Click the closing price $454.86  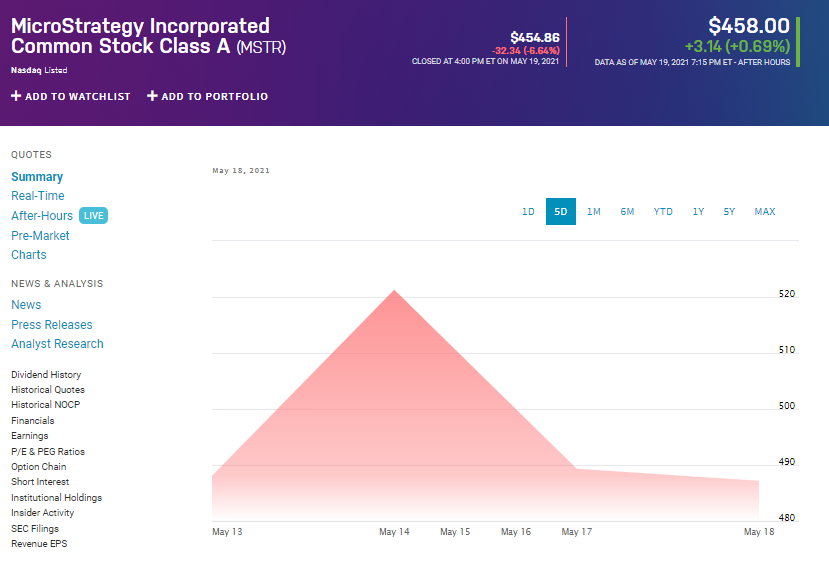tap(535, 38)
